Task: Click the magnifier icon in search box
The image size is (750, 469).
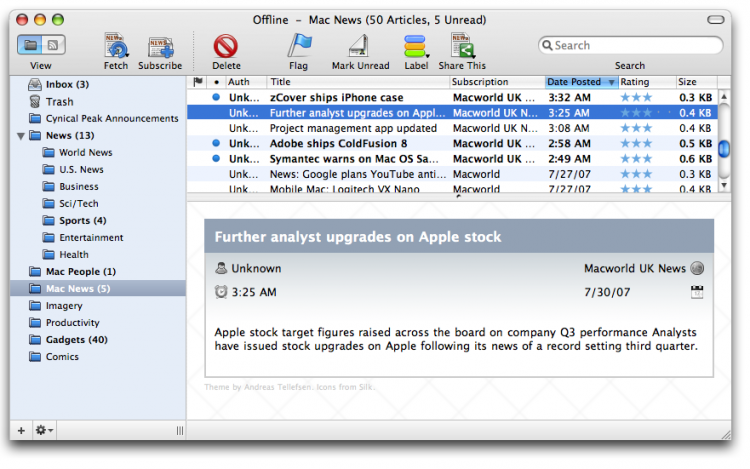Action: coord(547,45)
